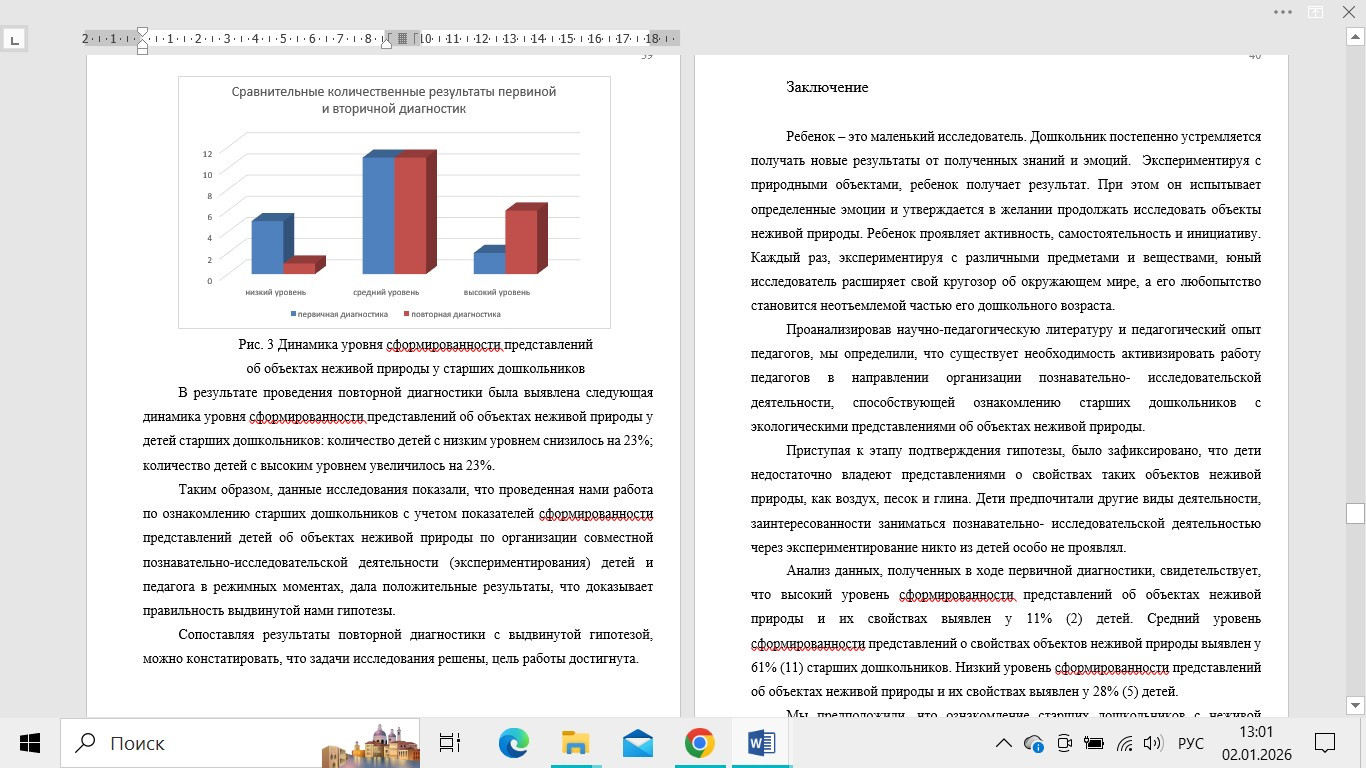Screen dimensions: 1366x768
Task: Open the volume speaker control
Action: click(x=1152, y=743)
